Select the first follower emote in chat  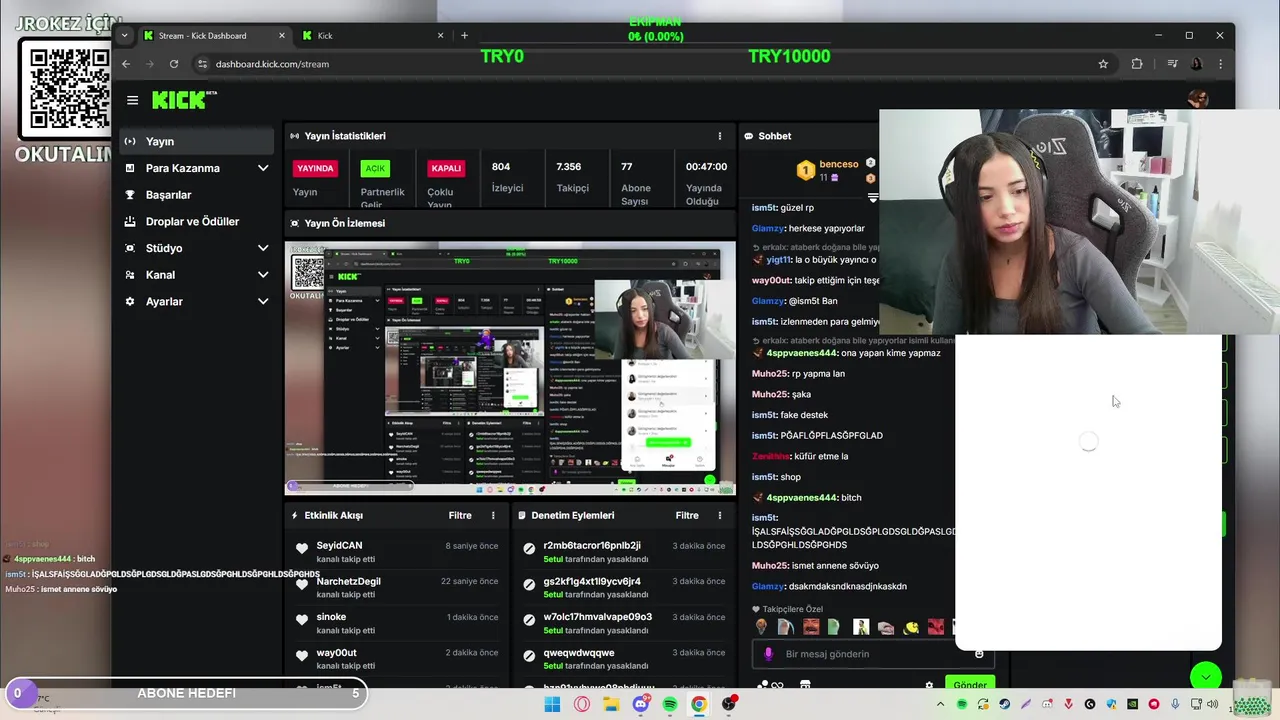[x=762, y=627]
